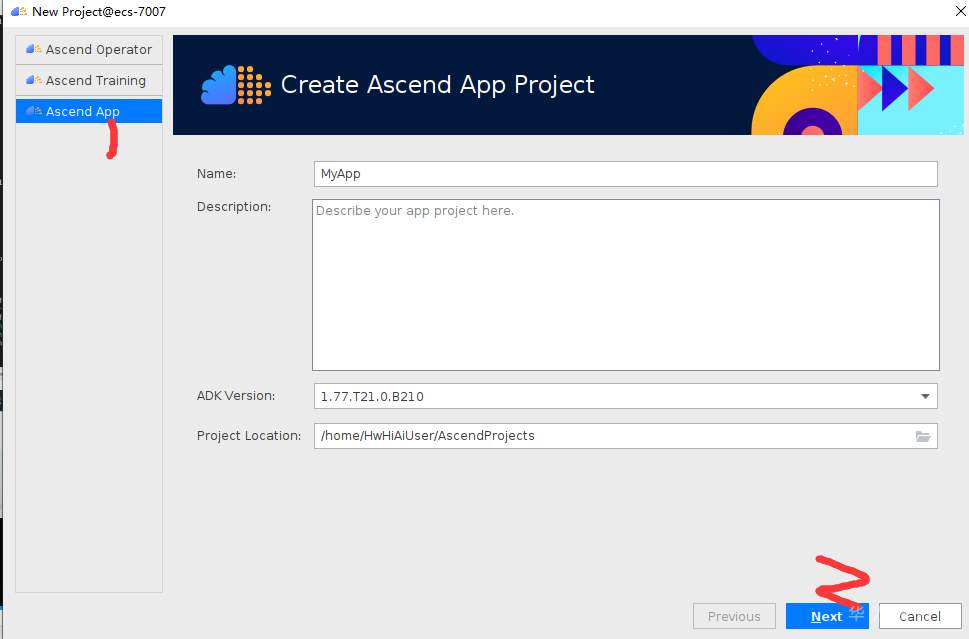
Task: Click the Ascend App cloud icon
Action: (34, 111)
